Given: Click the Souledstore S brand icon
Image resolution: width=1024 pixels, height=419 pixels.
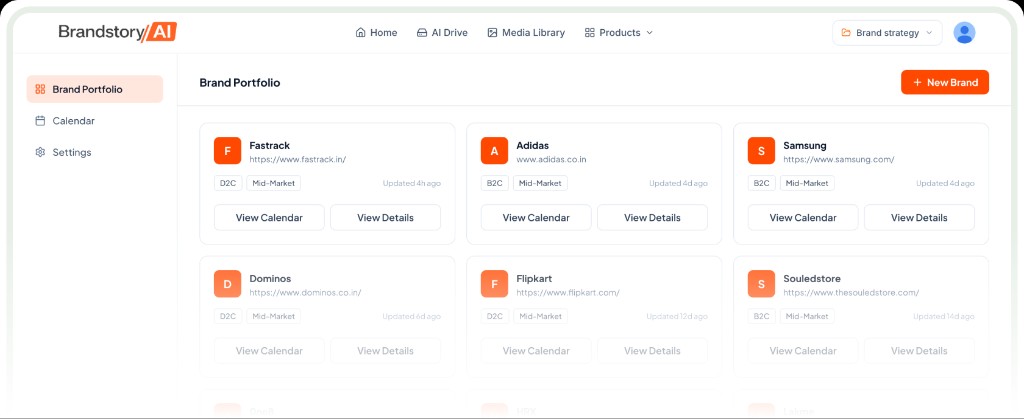Looking at the screenshot, I should coord(761,284).
